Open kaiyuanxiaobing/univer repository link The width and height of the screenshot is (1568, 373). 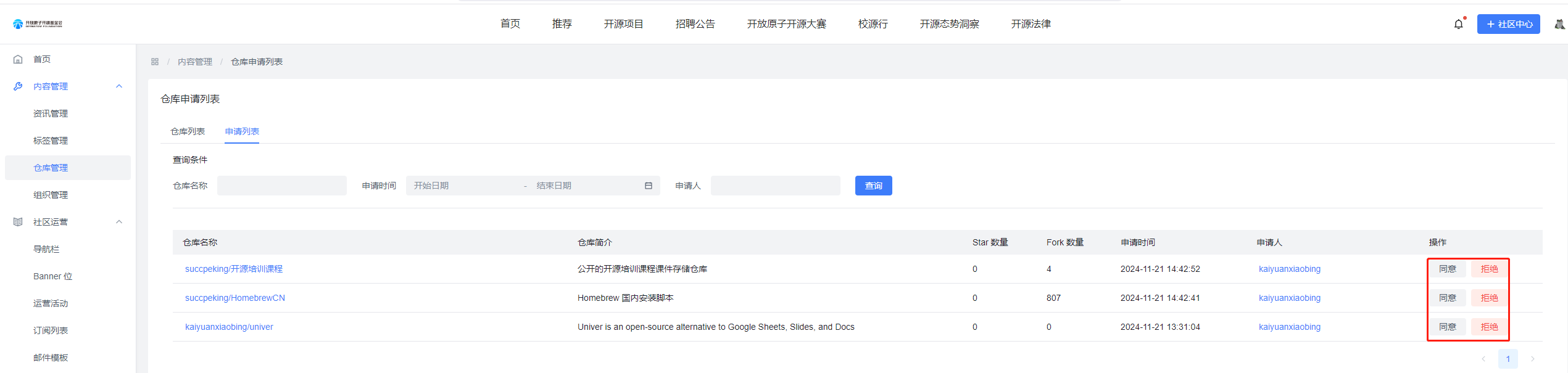pyautogui.click(x=229, y=327)
